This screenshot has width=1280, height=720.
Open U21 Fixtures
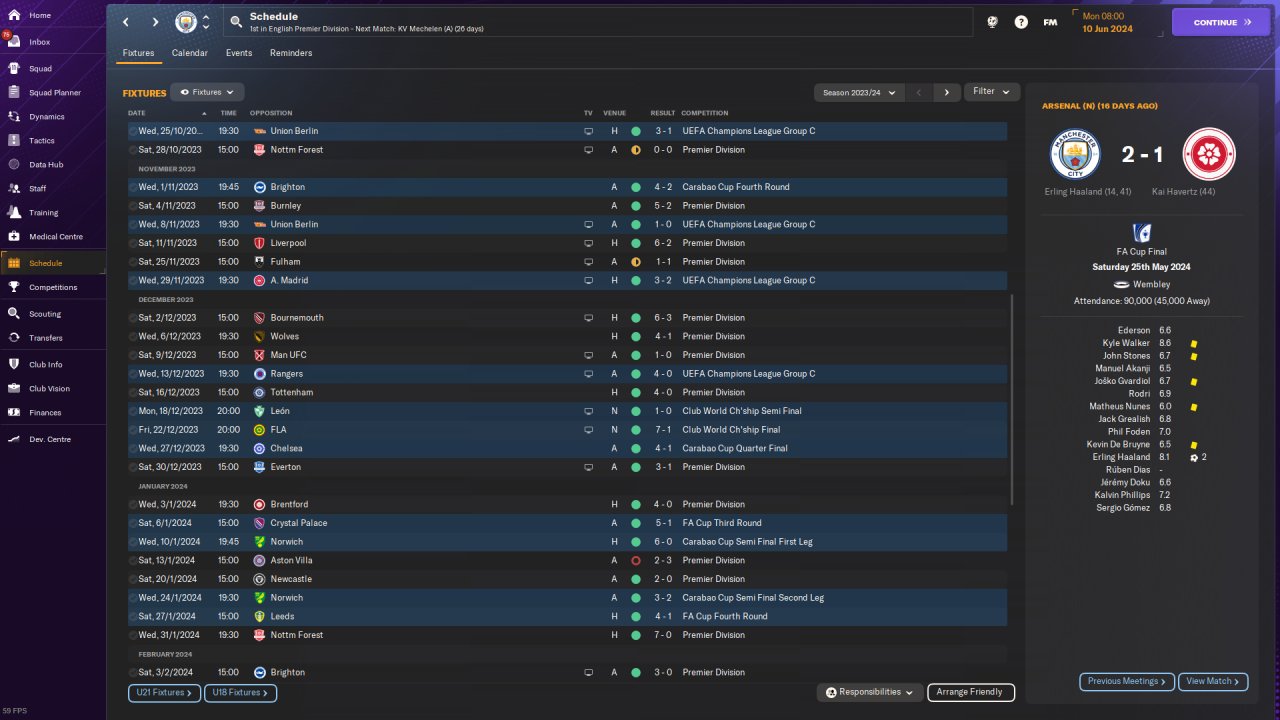pyautogui.click(x=164, y=692)
